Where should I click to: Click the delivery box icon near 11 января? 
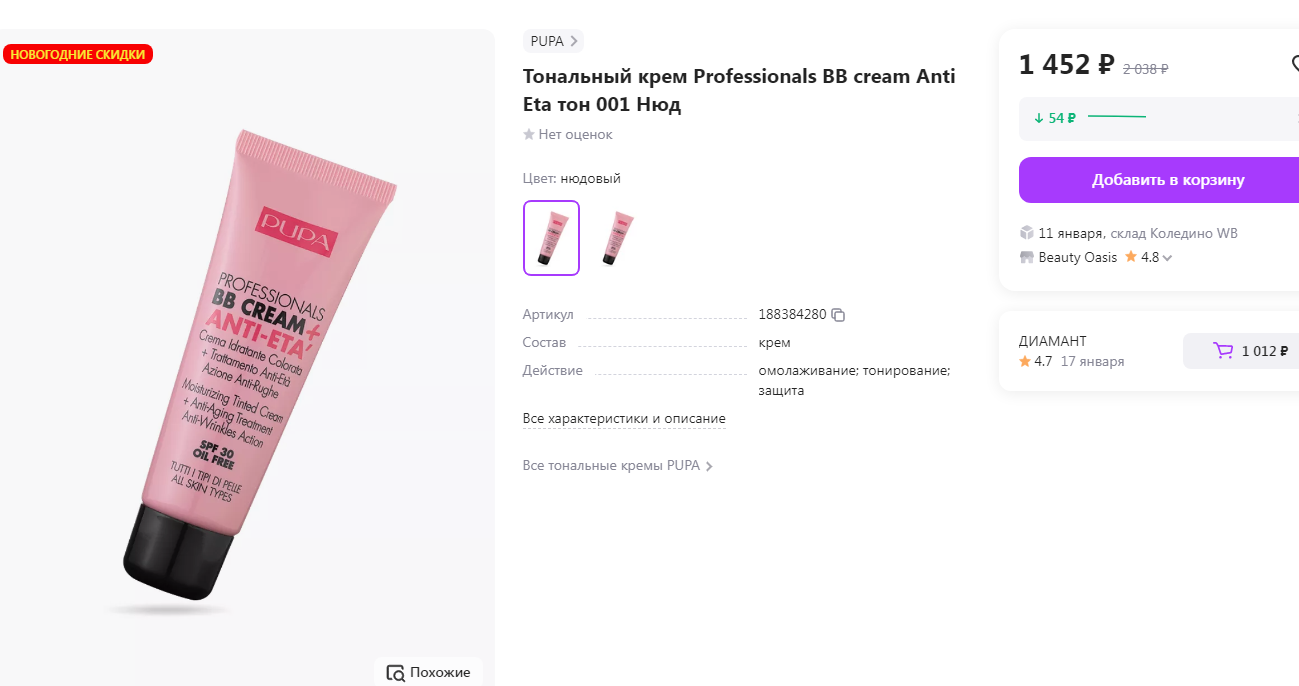(1027, 231)
